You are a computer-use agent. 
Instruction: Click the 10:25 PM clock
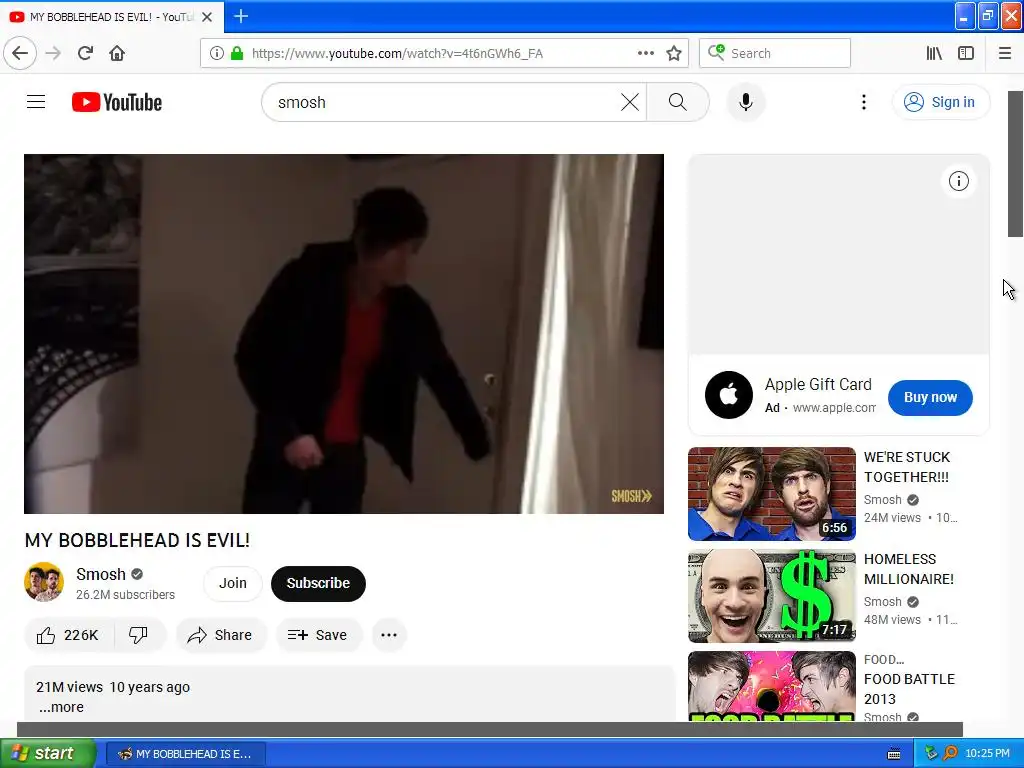pyautogui.click(x=987, y=754)
